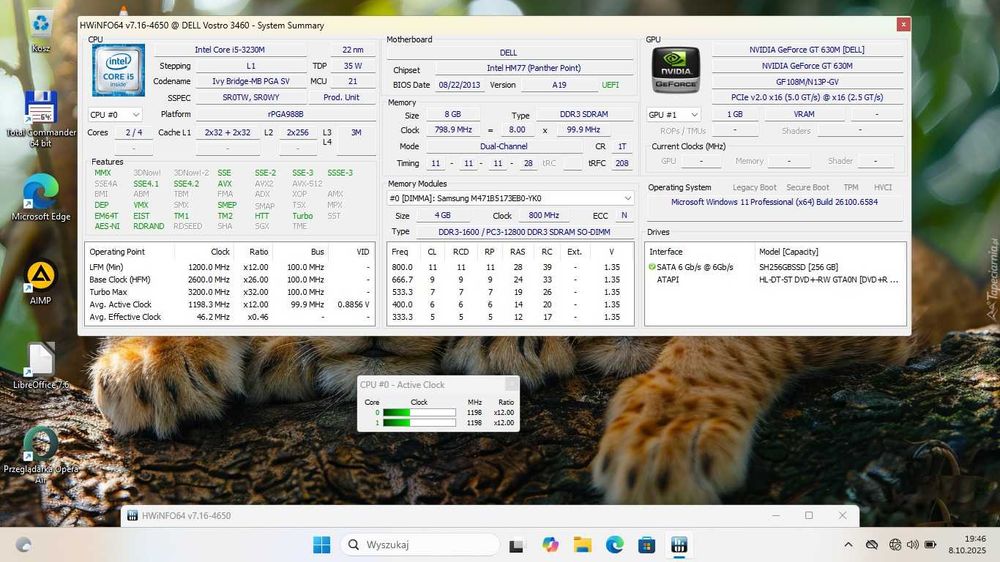Maximize the lower HWiNFO64 window
This screenshot has width=1000, height=562.
pyautogui.click(x=809, y=515)
